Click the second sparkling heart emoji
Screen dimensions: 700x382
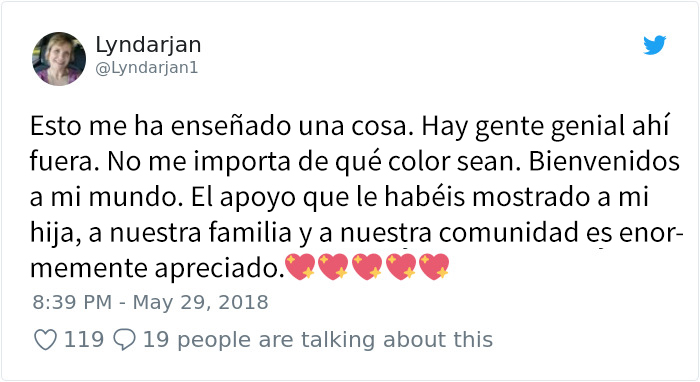pyautogui.click(x=333, y=267)
